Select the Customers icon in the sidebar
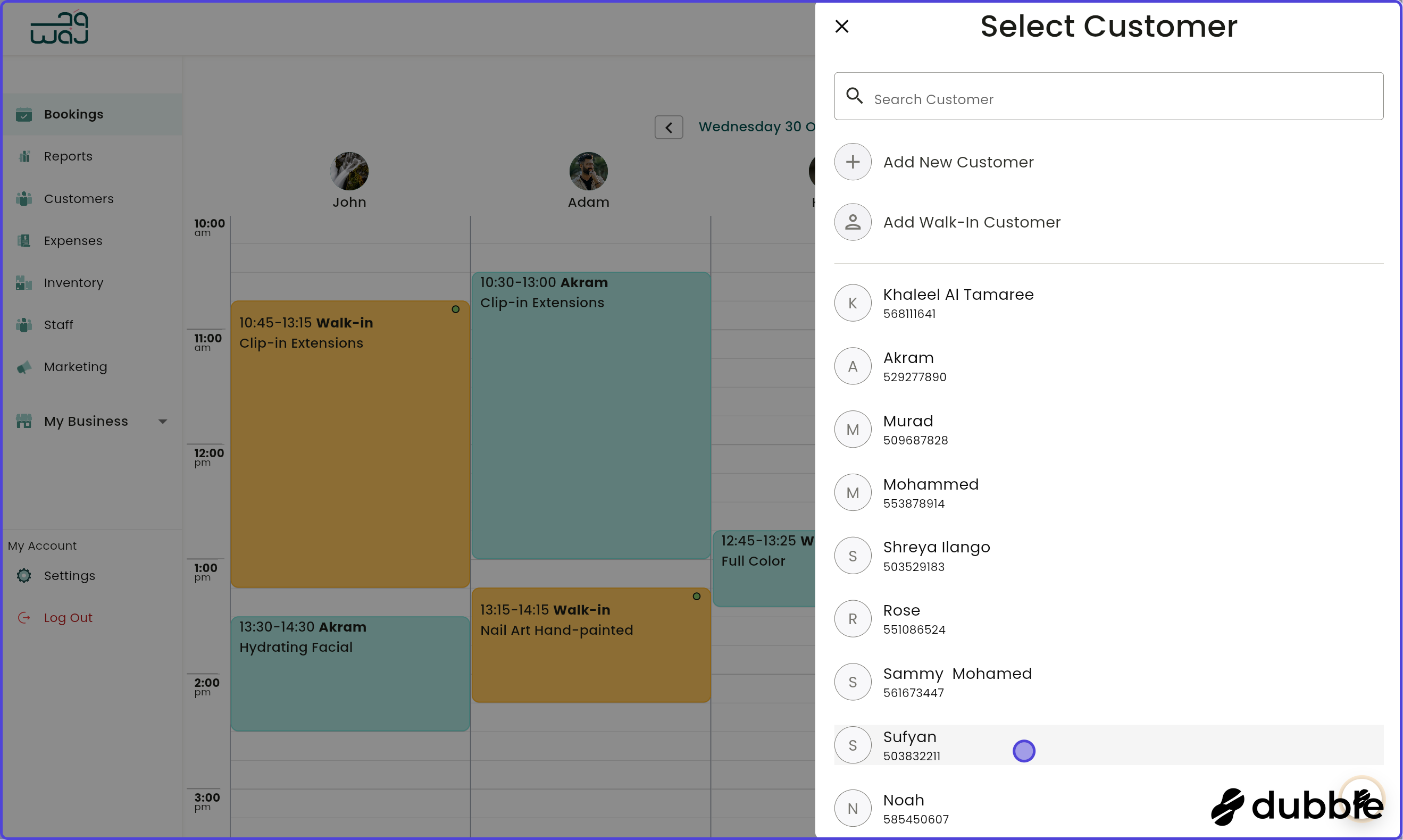Viewport: 1403px width, 840px height. (25, 199)
